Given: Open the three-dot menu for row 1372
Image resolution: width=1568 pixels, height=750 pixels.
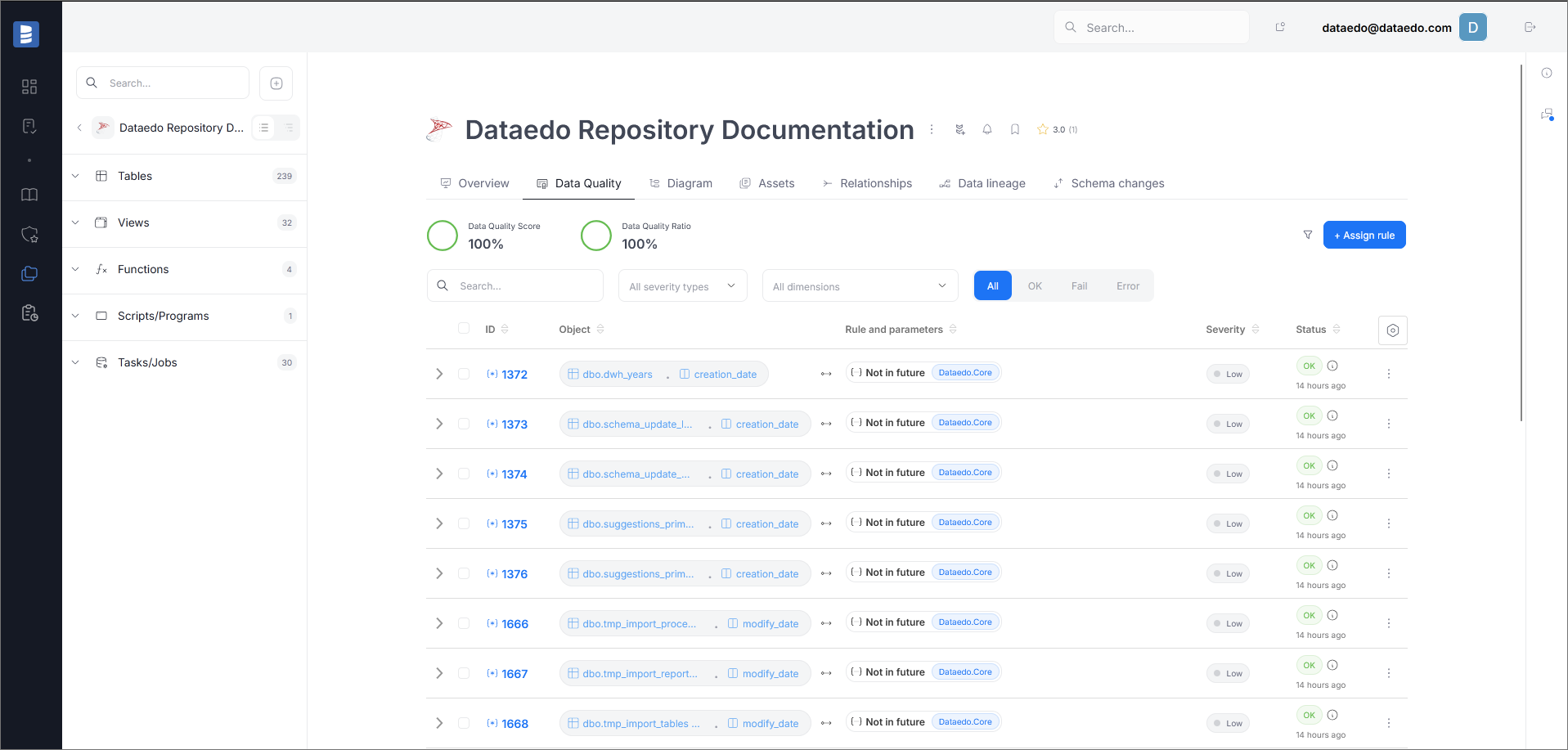Looking at the screenshot, I should pyautogui.click(x=1388, y=374).
